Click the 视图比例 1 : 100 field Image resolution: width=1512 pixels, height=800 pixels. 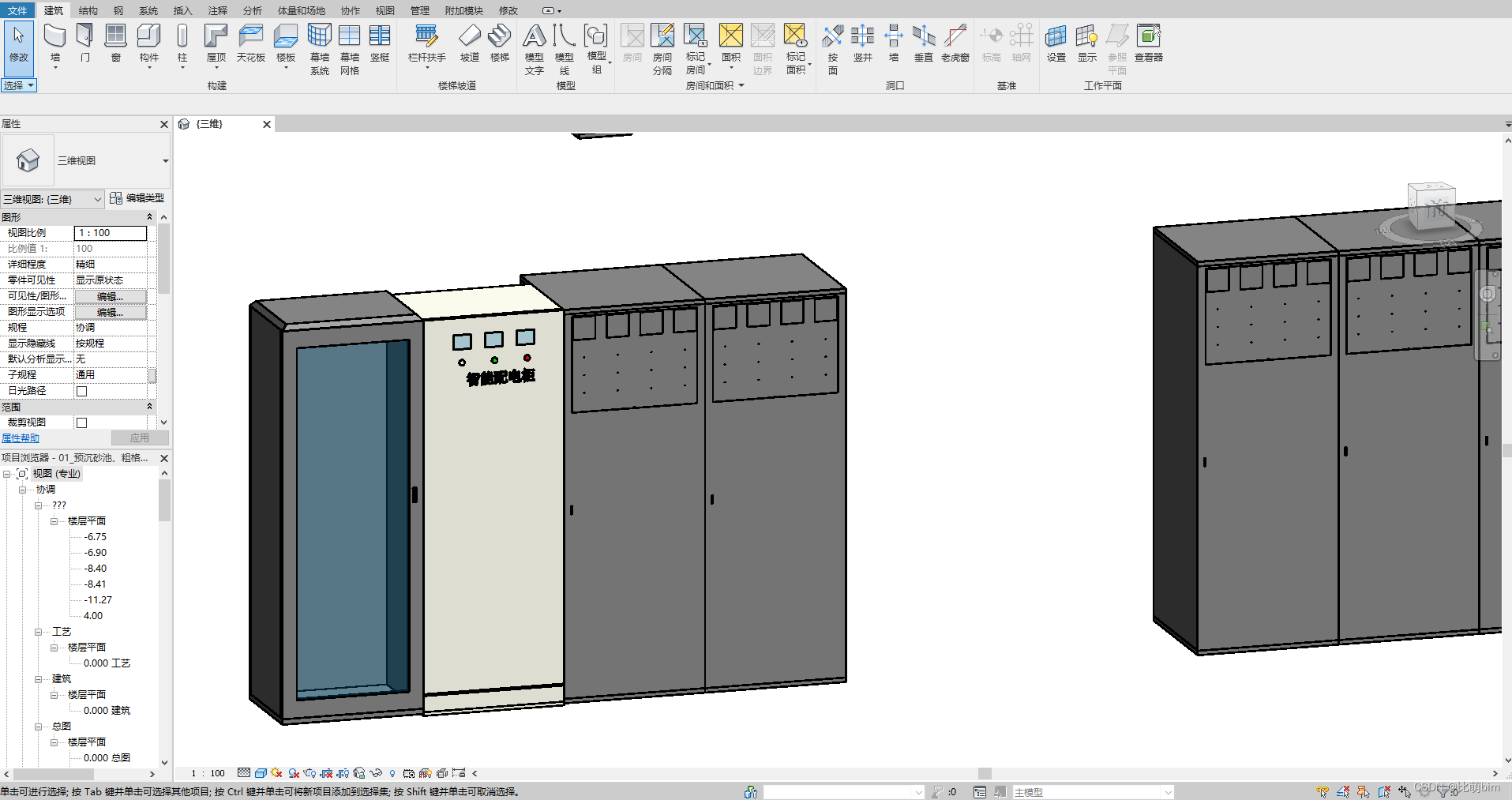pyautogui.click(x=111, y=233)
